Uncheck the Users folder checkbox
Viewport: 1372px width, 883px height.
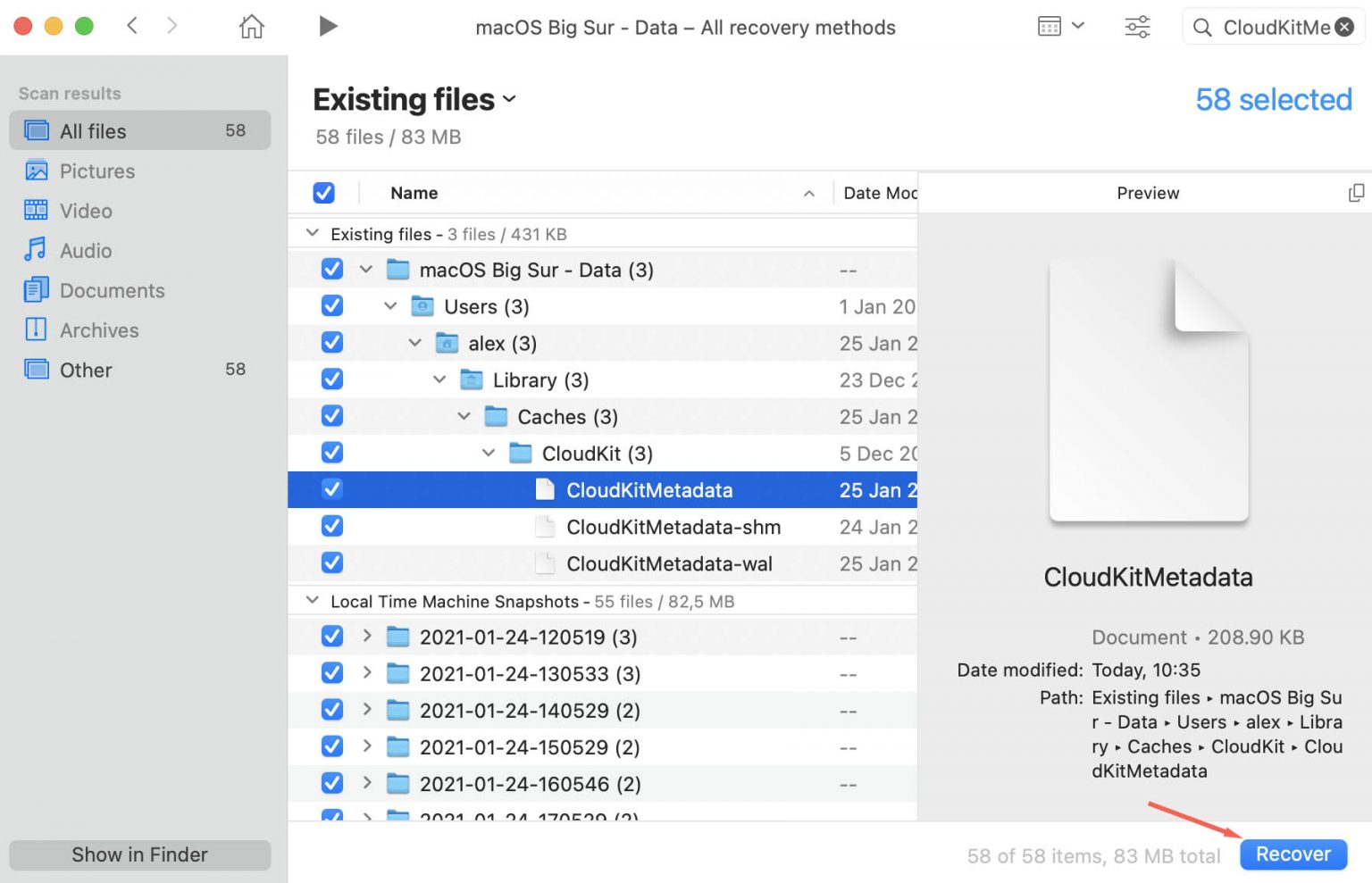(x=331, y=305)
